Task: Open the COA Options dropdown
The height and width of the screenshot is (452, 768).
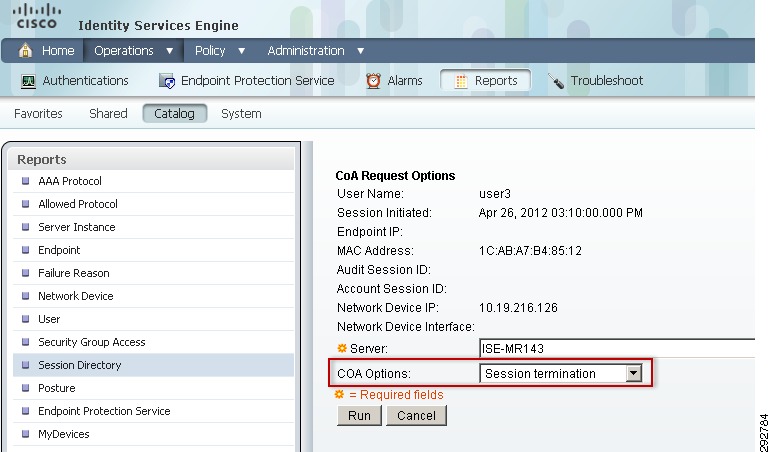Action: tap(633, 373)
